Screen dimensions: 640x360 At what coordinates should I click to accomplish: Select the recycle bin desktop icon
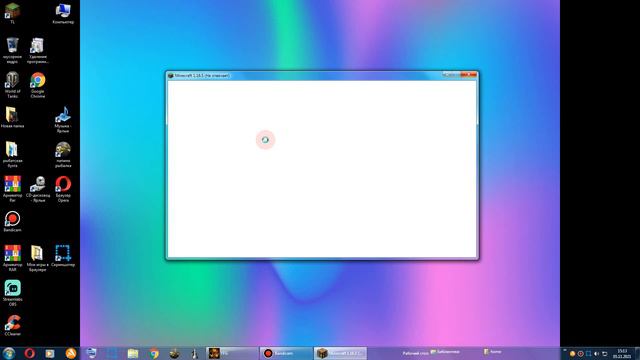(12, 49)
